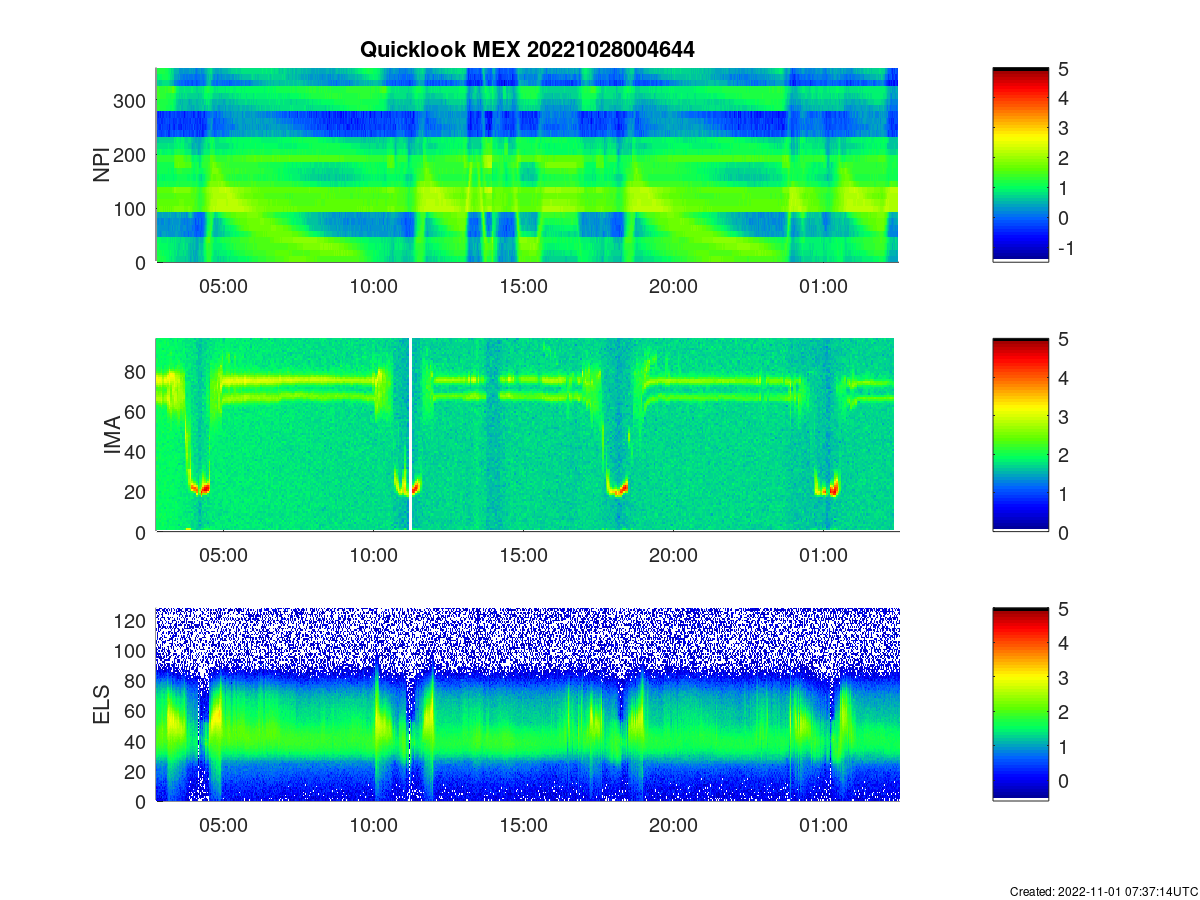
Task: Click the 15:00 time tick under the ELS panel
Action: [x=523, y=825]
